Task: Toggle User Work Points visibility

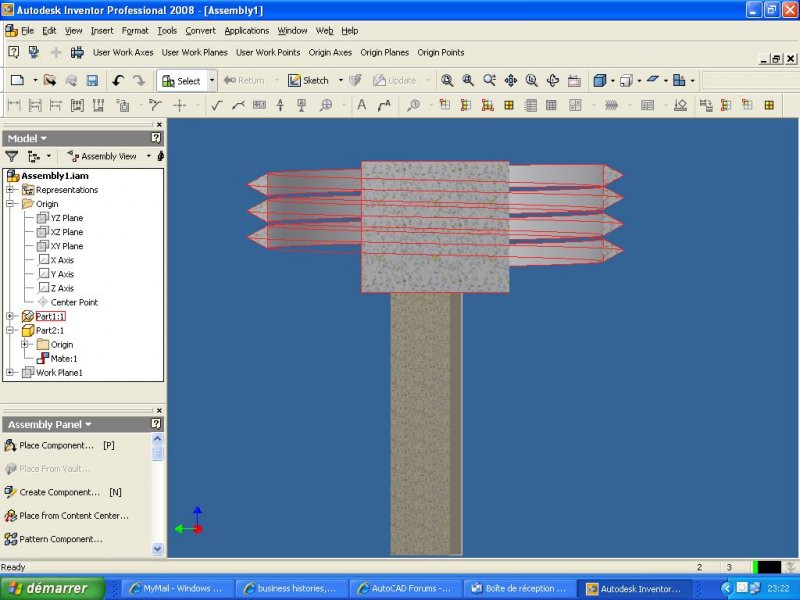Action: 268,52
